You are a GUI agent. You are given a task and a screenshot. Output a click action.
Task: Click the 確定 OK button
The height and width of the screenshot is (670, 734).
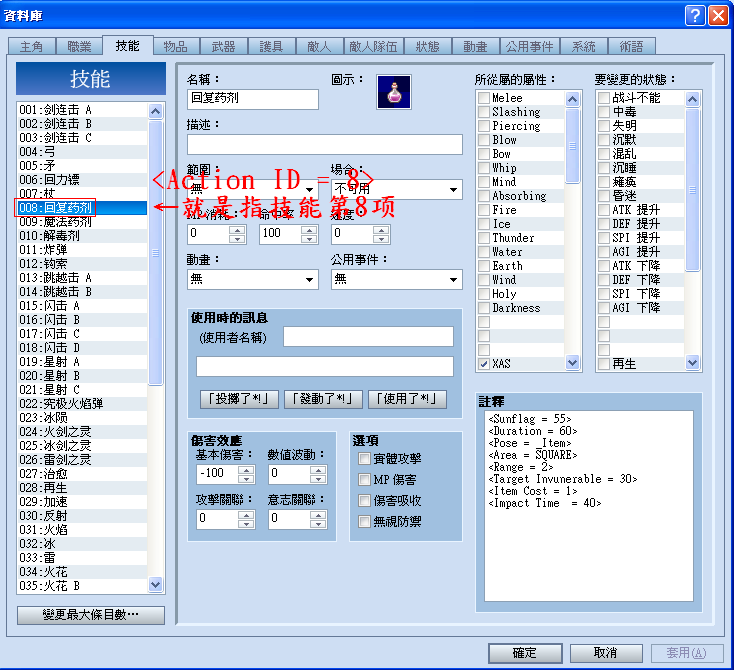[x=525, y=653]
